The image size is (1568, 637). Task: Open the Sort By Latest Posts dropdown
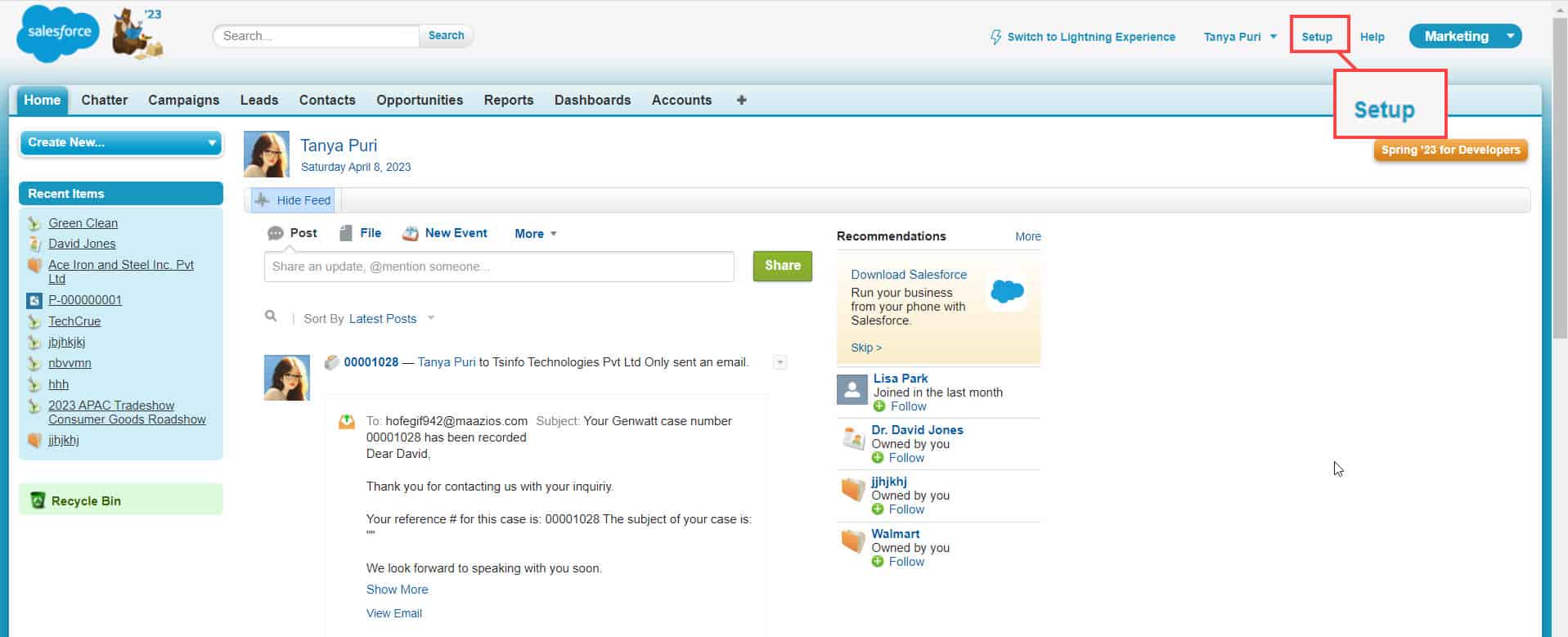coord(391,319)
